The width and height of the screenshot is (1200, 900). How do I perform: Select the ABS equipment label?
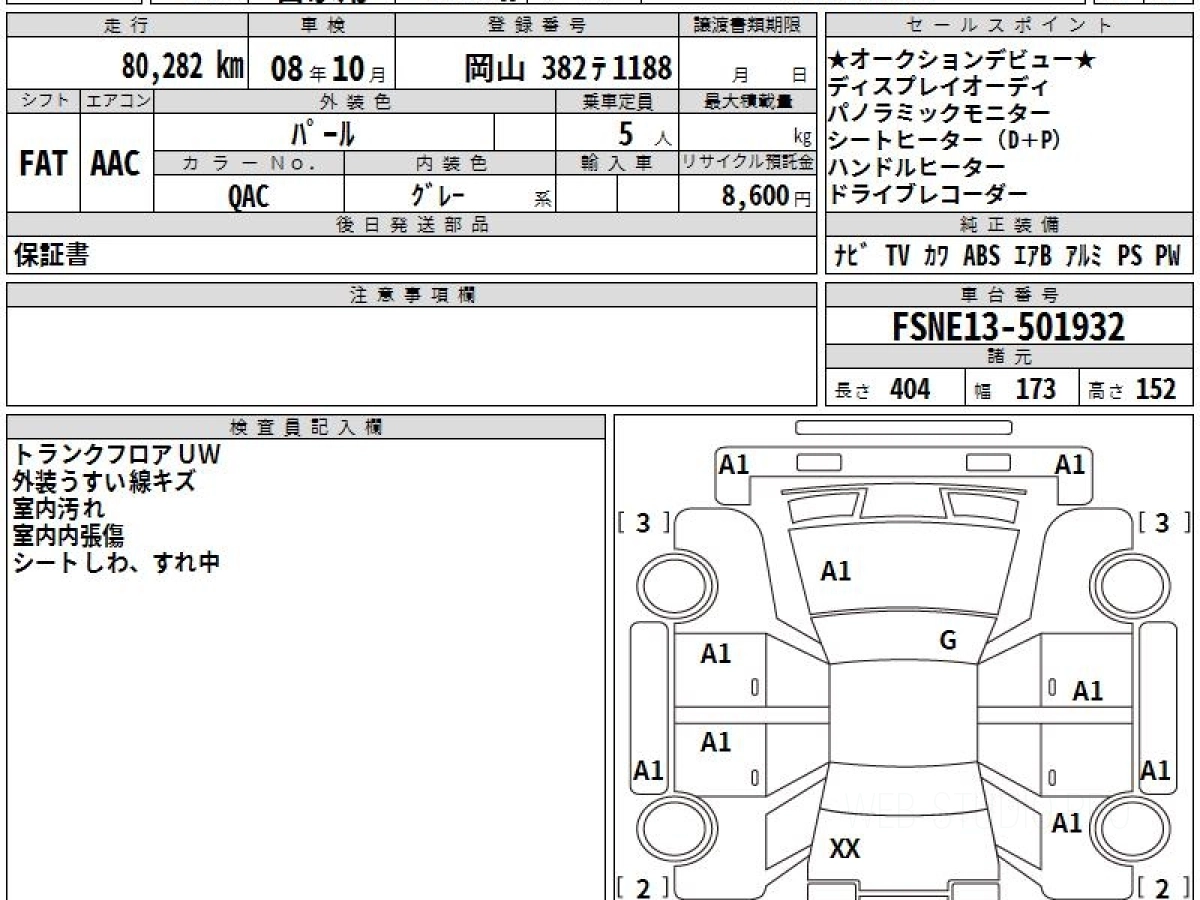[981, 256]
